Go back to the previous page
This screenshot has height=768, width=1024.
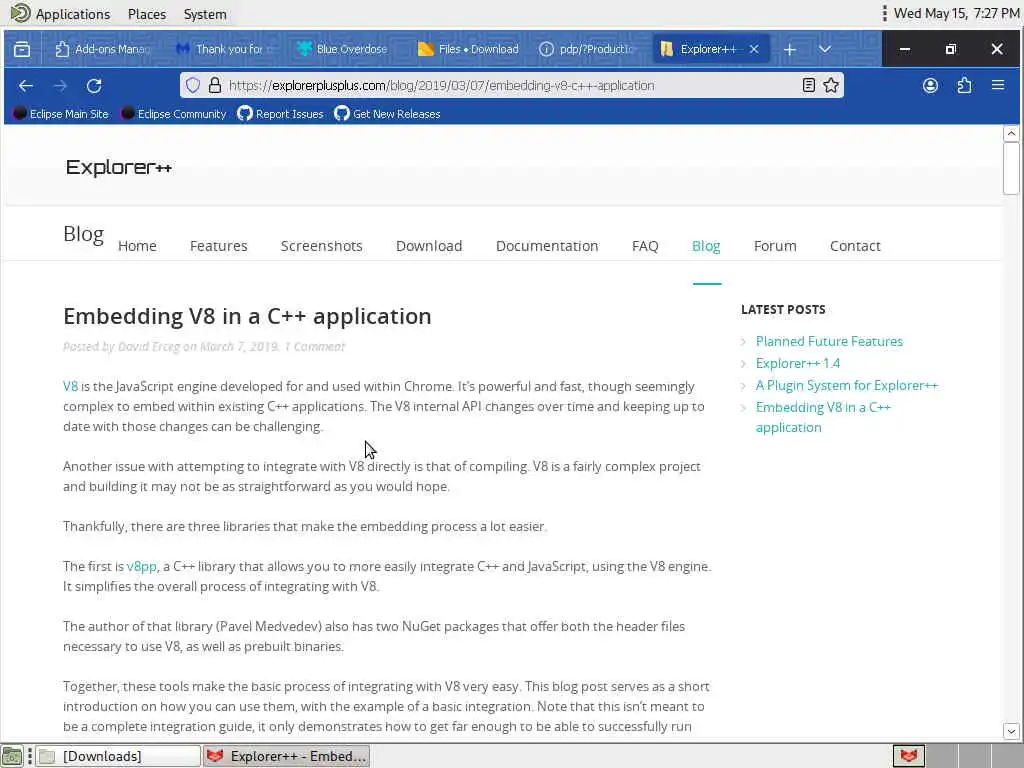[x=26, y=86]
